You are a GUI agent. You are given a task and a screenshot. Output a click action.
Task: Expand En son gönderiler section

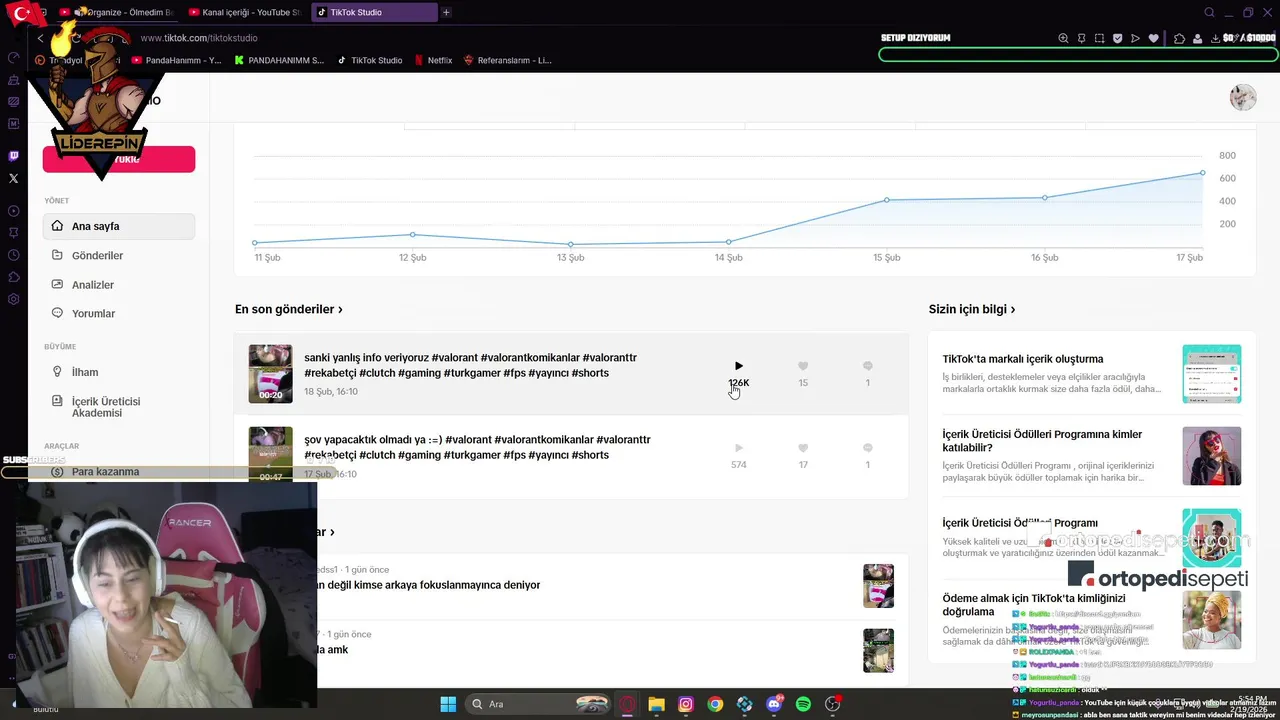click(289, 310)
